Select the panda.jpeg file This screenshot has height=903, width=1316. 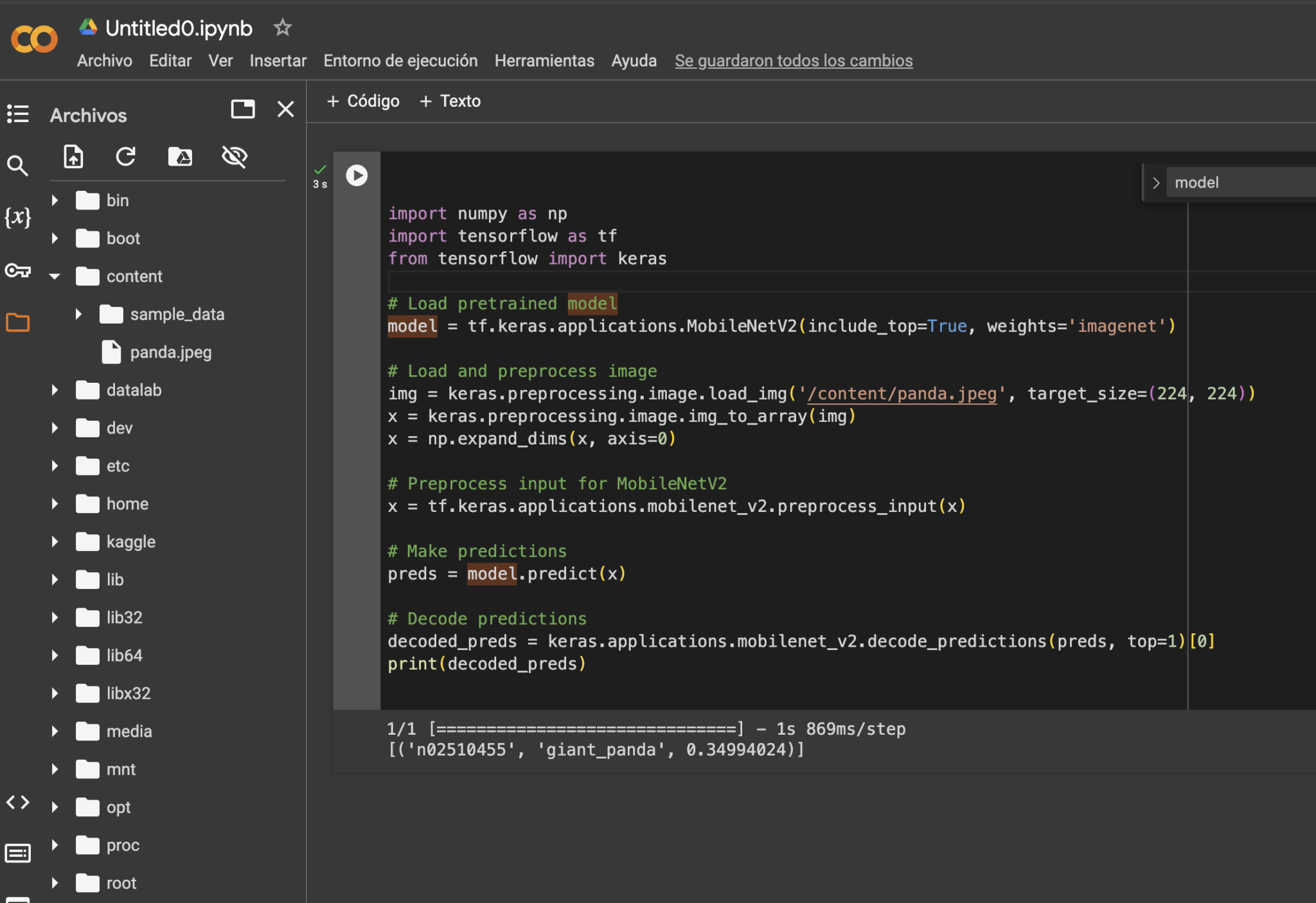click(170, 352)
